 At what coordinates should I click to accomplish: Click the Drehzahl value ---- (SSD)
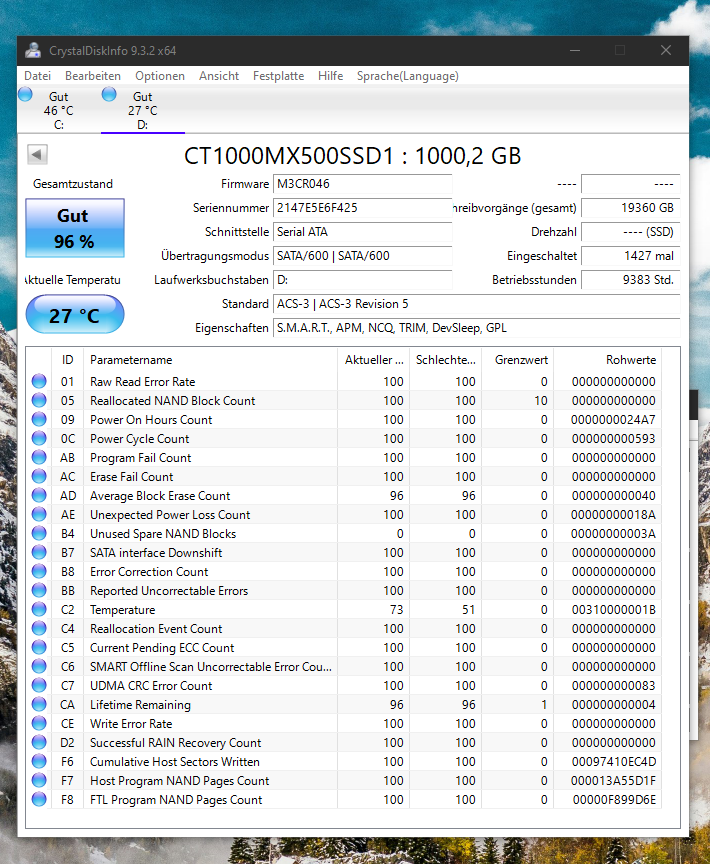pyautogui.click(x=631, y=232)
